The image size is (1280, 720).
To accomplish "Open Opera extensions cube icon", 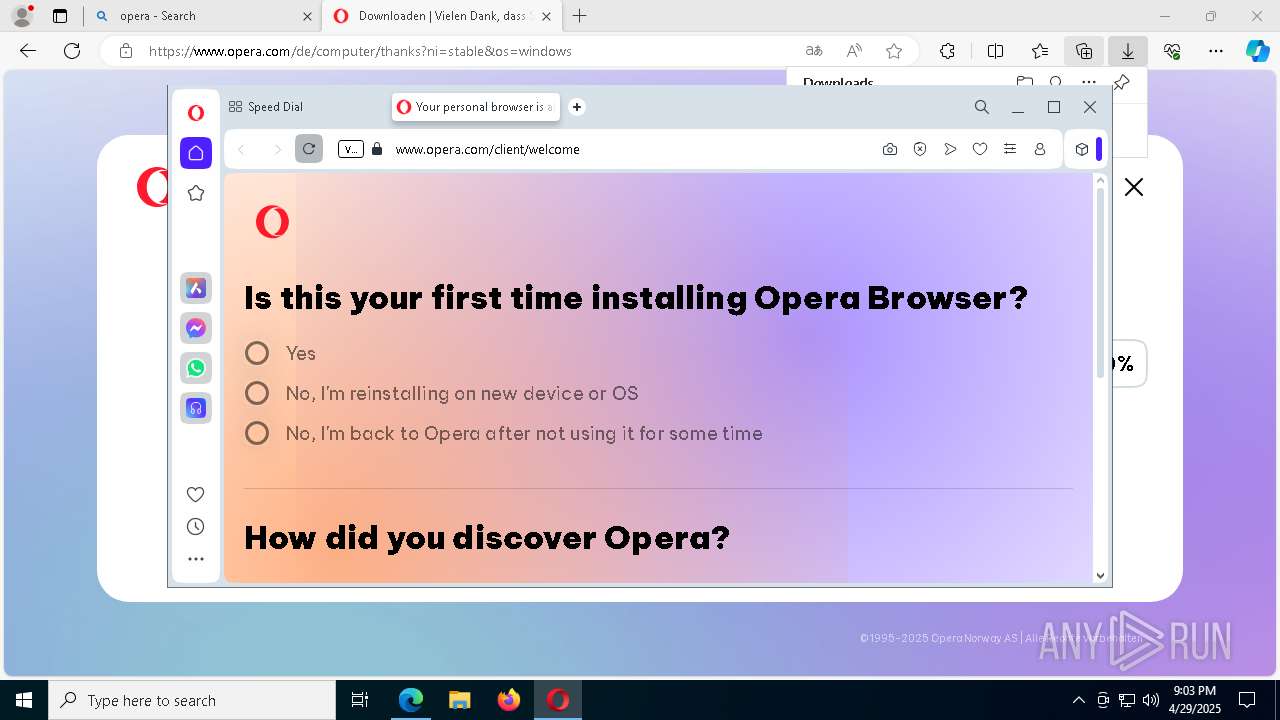I will (1082, 149).
